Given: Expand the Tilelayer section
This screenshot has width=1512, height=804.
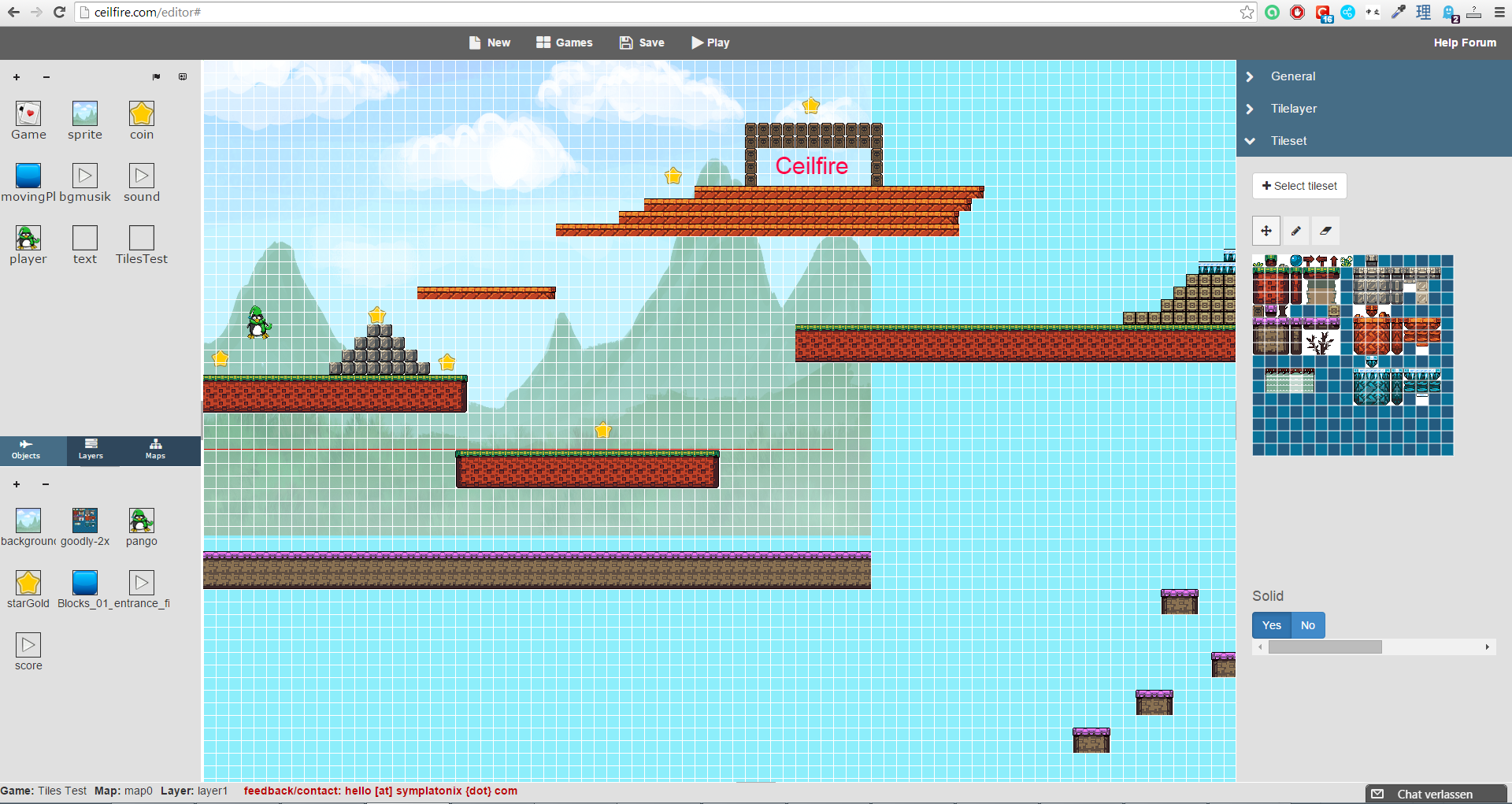Looking at the screenshot, I should [1293, 109].
